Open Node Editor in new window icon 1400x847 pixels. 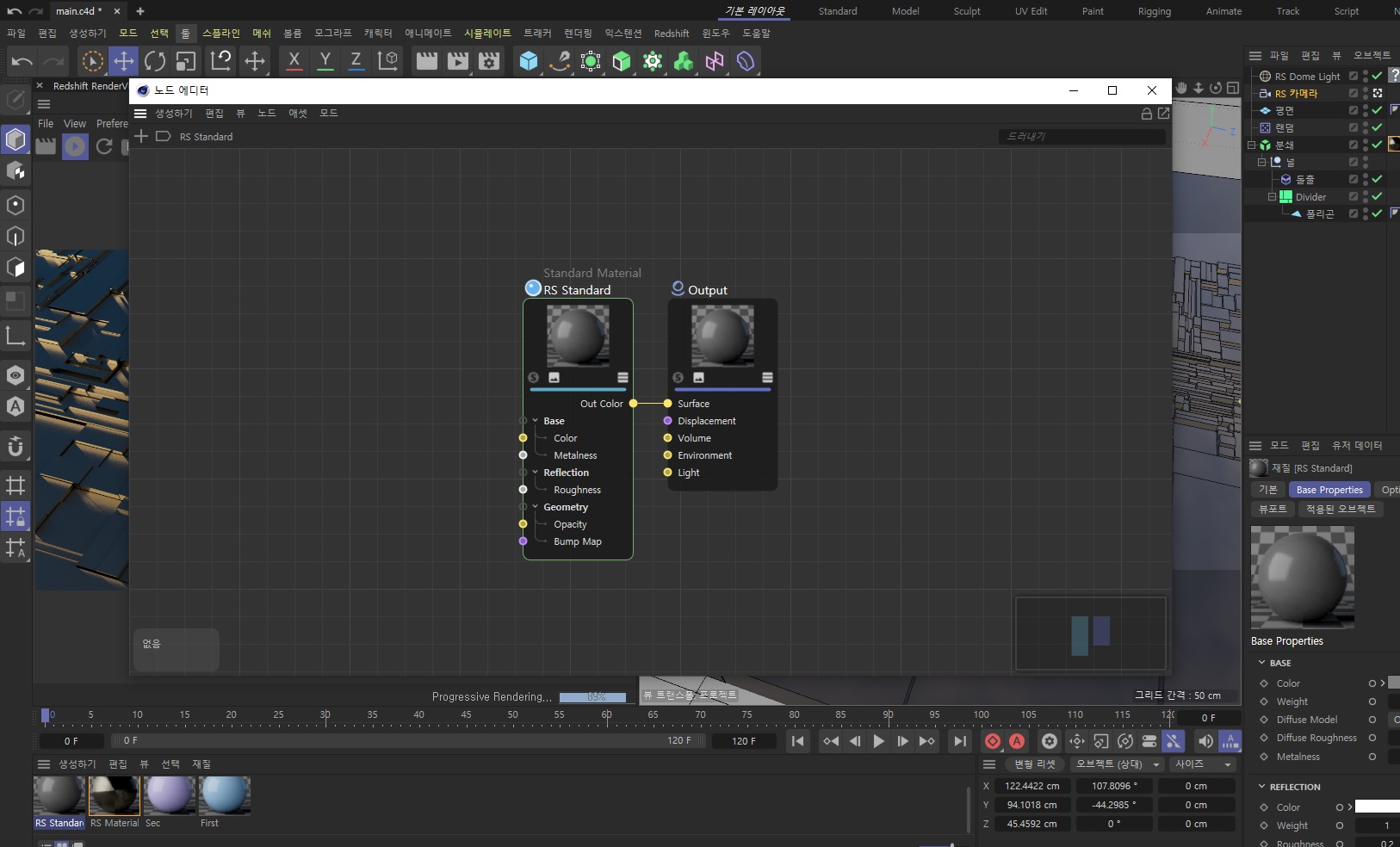(x=1163, y=114)
